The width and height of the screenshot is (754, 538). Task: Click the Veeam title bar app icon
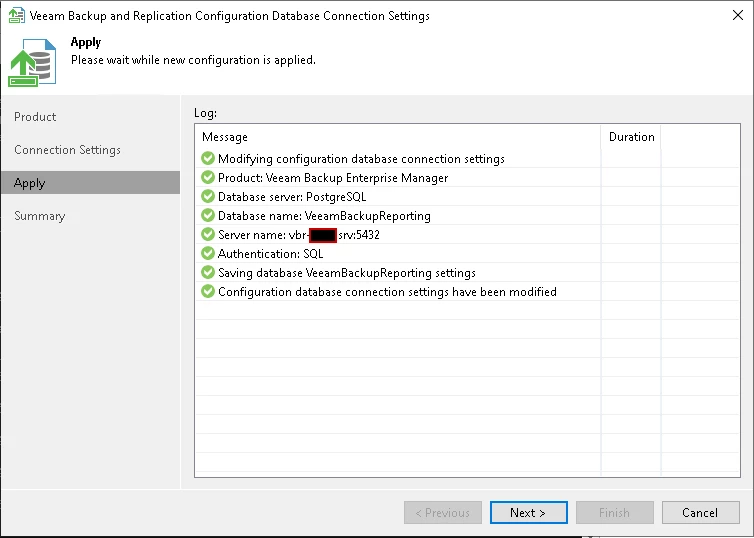tap(15, 16)
